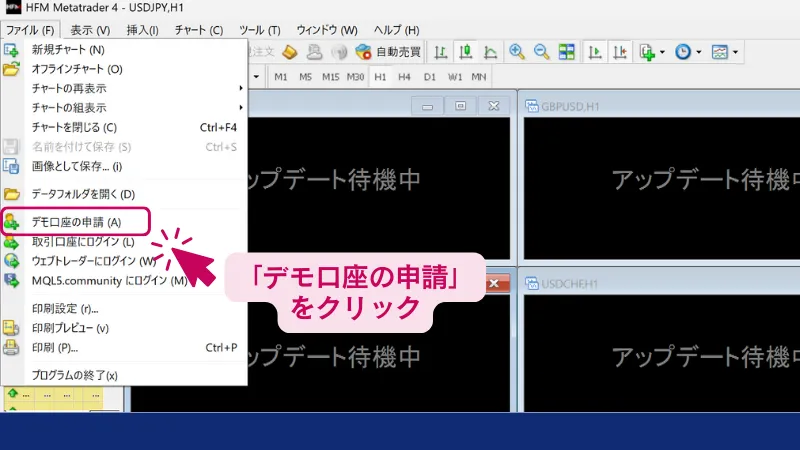Click the web trader globe icon
This screenshot has height=450, width=800.
[11, 261]
